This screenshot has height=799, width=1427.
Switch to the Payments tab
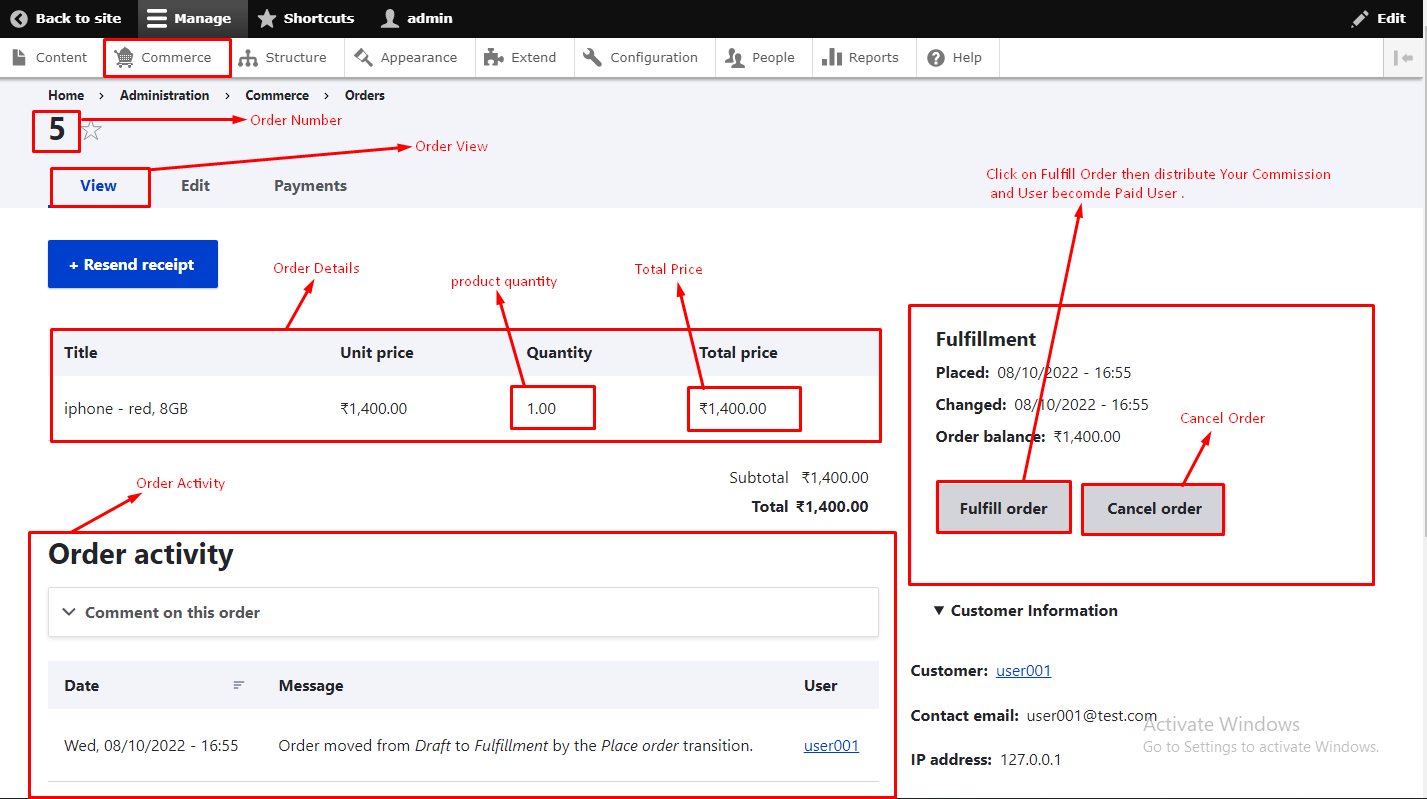[310, 186]
